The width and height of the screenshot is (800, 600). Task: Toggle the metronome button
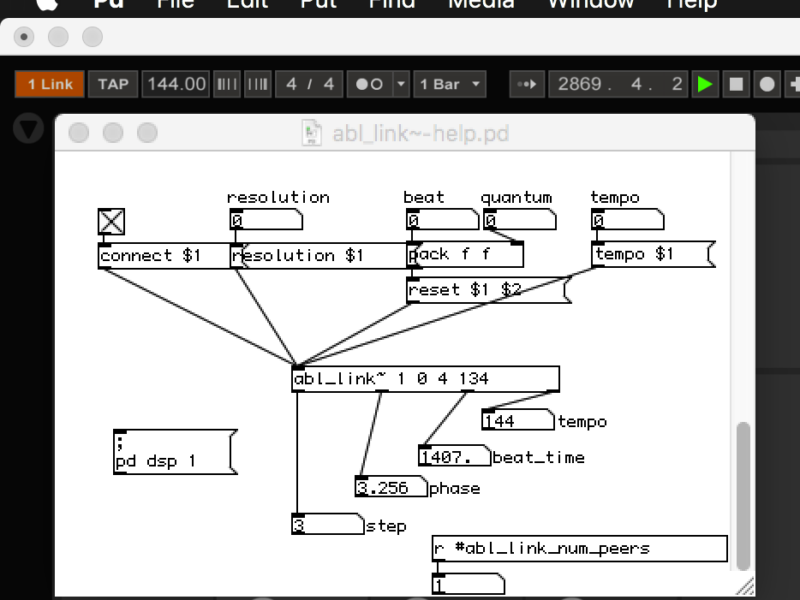coord(369,84)
